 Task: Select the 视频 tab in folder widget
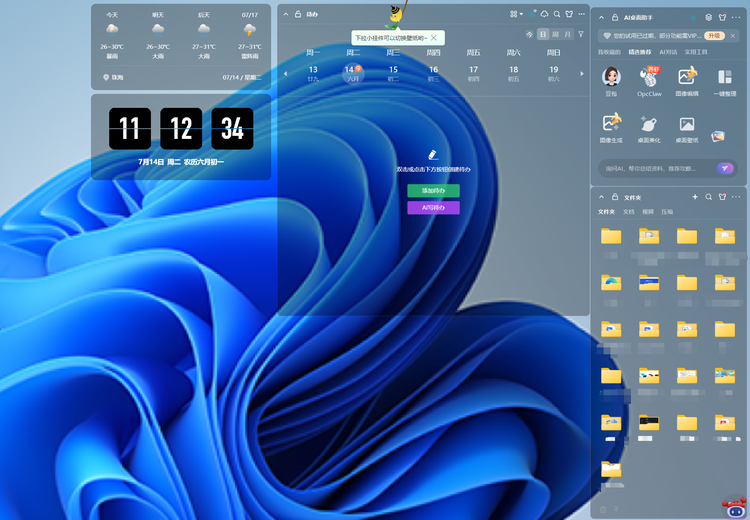[x=648, y=211]
